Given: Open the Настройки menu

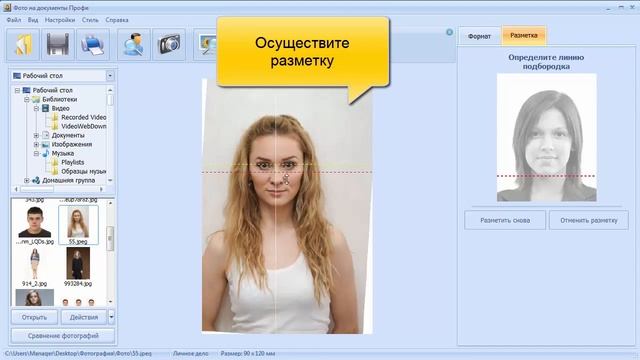Looking at the screenshot, I should (x=60, y=20).
